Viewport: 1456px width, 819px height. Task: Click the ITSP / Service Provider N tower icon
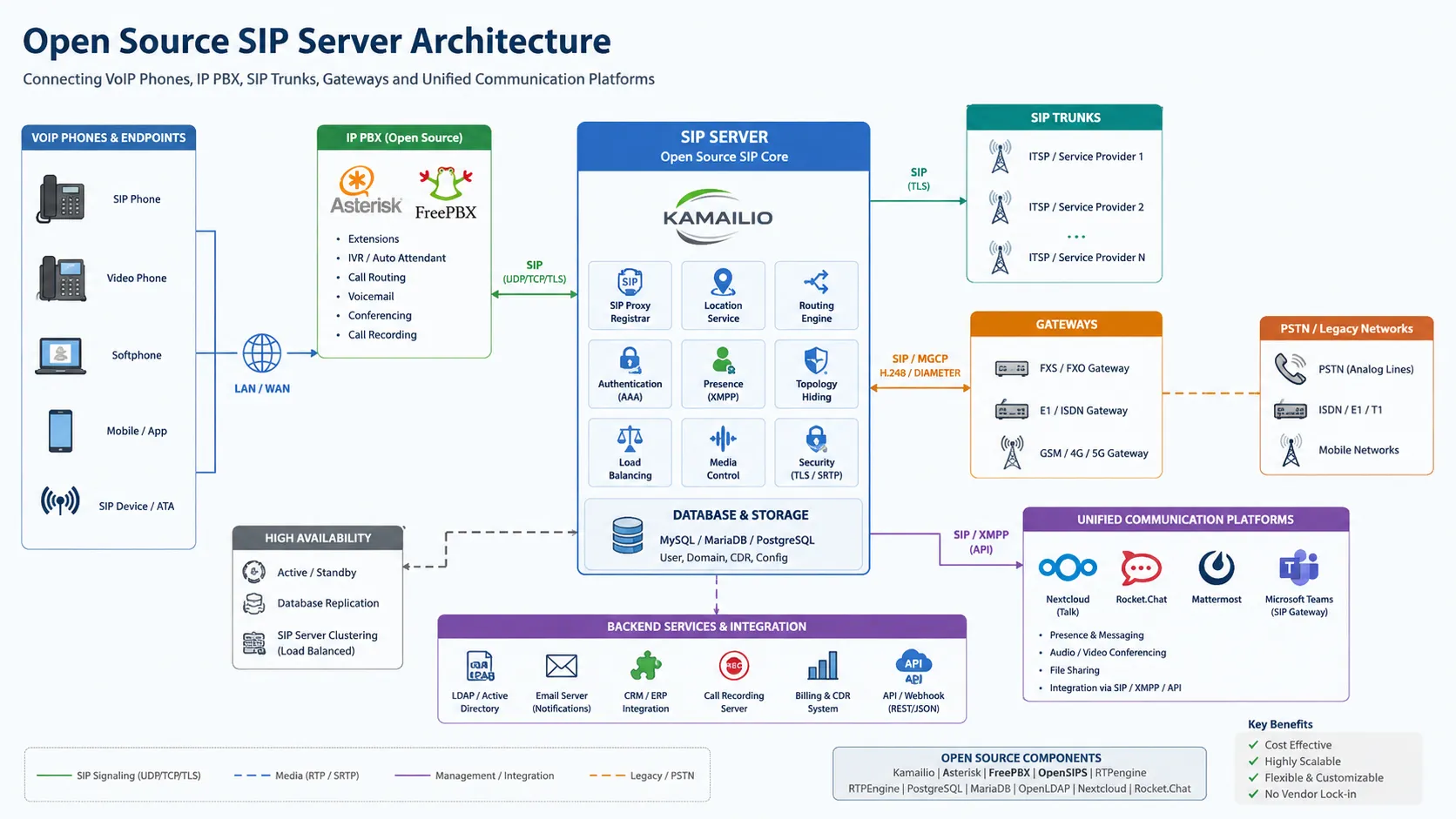click(x=1000, y=258)
